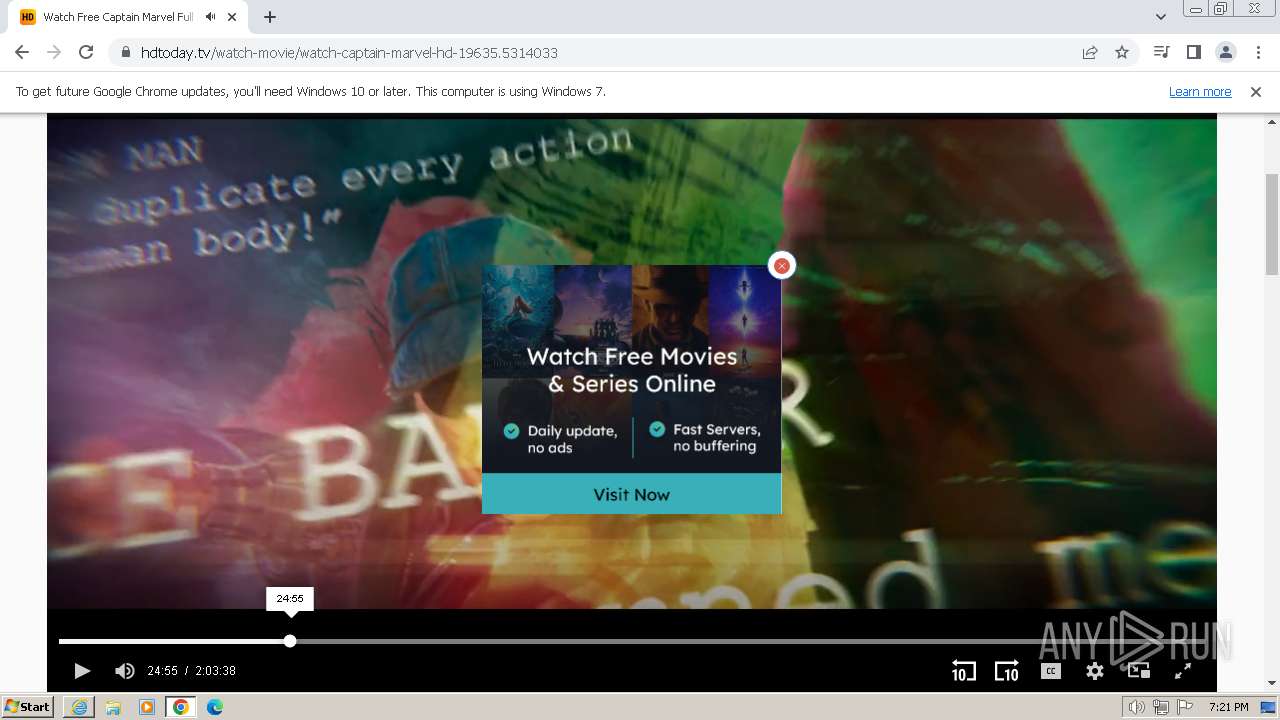
Task: Launch Microsoft Edge from the taskbar
Action: click(x=215, y=707)
